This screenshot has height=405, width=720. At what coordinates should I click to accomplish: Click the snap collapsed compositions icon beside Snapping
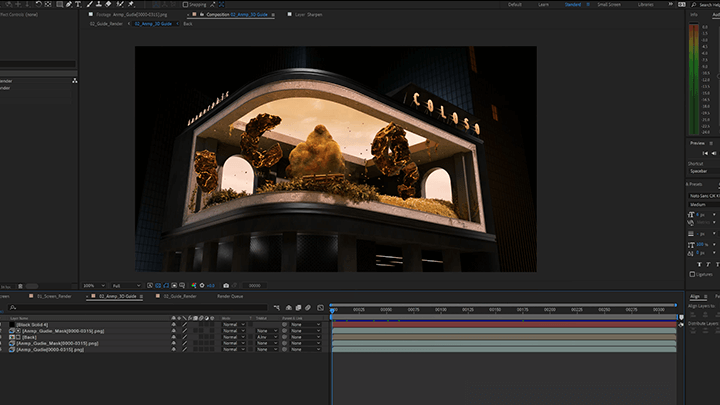[x=213, y=5]
